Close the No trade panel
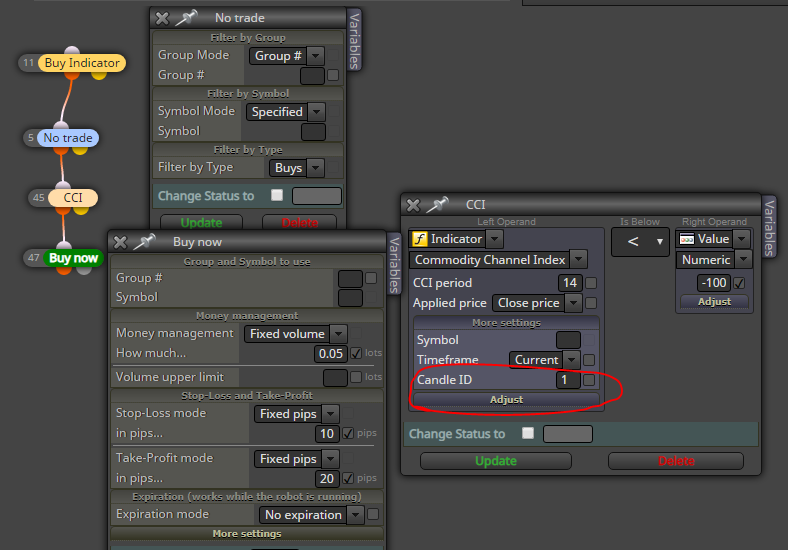788x550 pixels. 162,19
